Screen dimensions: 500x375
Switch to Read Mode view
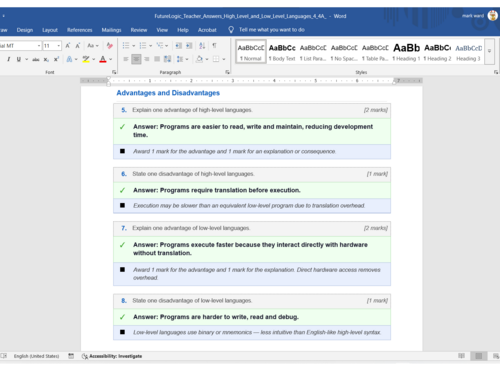click(461, 356)
